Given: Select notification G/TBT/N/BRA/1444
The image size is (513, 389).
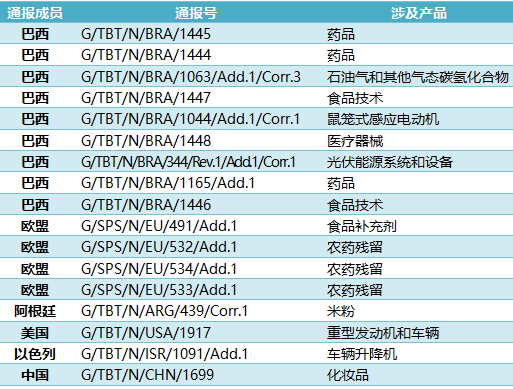Looking at the screenshot, I should (146, 55).
